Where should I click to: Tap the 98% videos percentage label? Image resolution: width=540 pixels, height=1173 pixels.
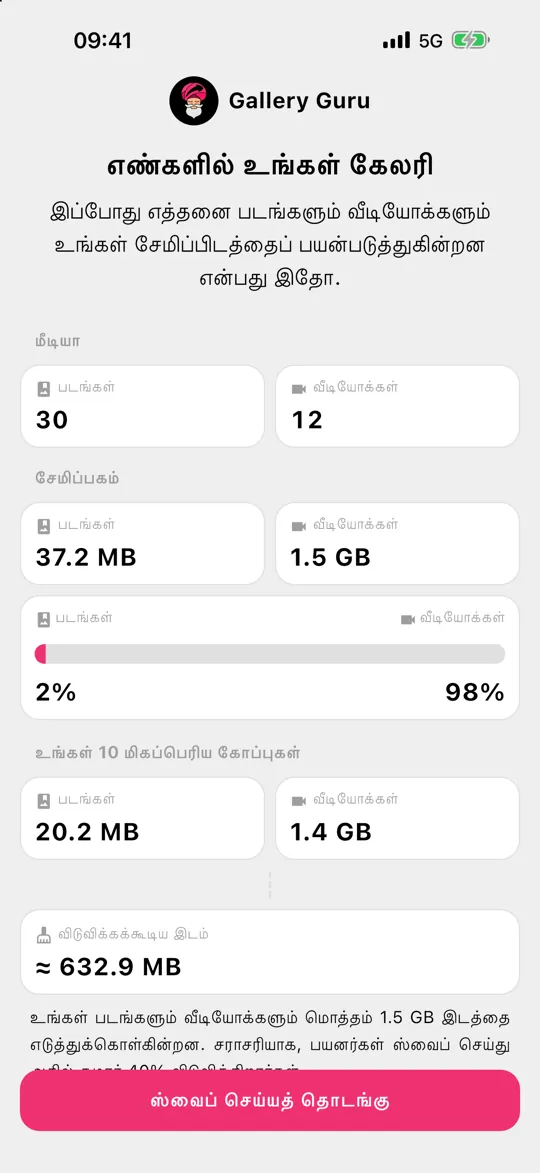475,693
